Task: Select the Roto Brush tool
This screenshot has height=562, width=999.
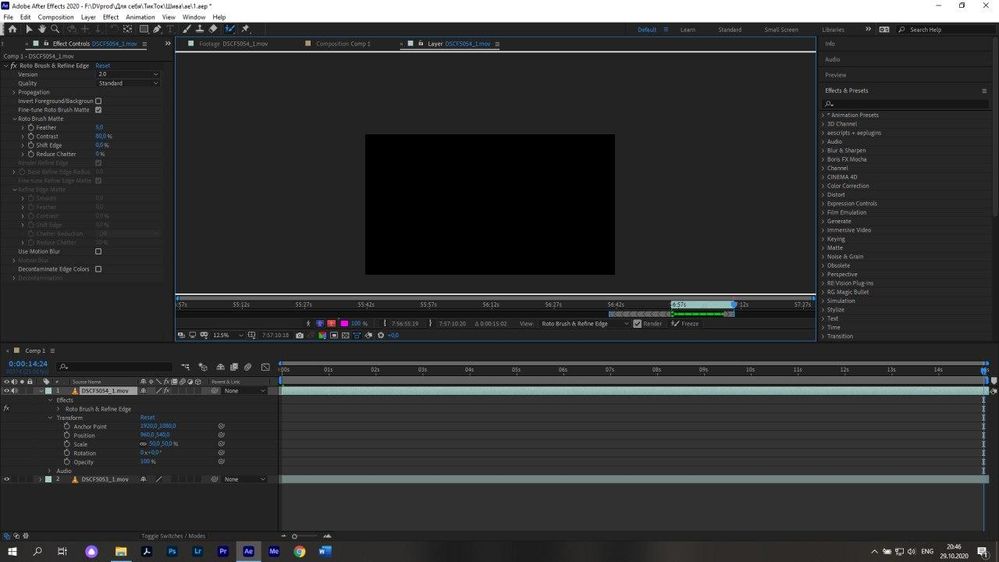Action: [229, 29]
